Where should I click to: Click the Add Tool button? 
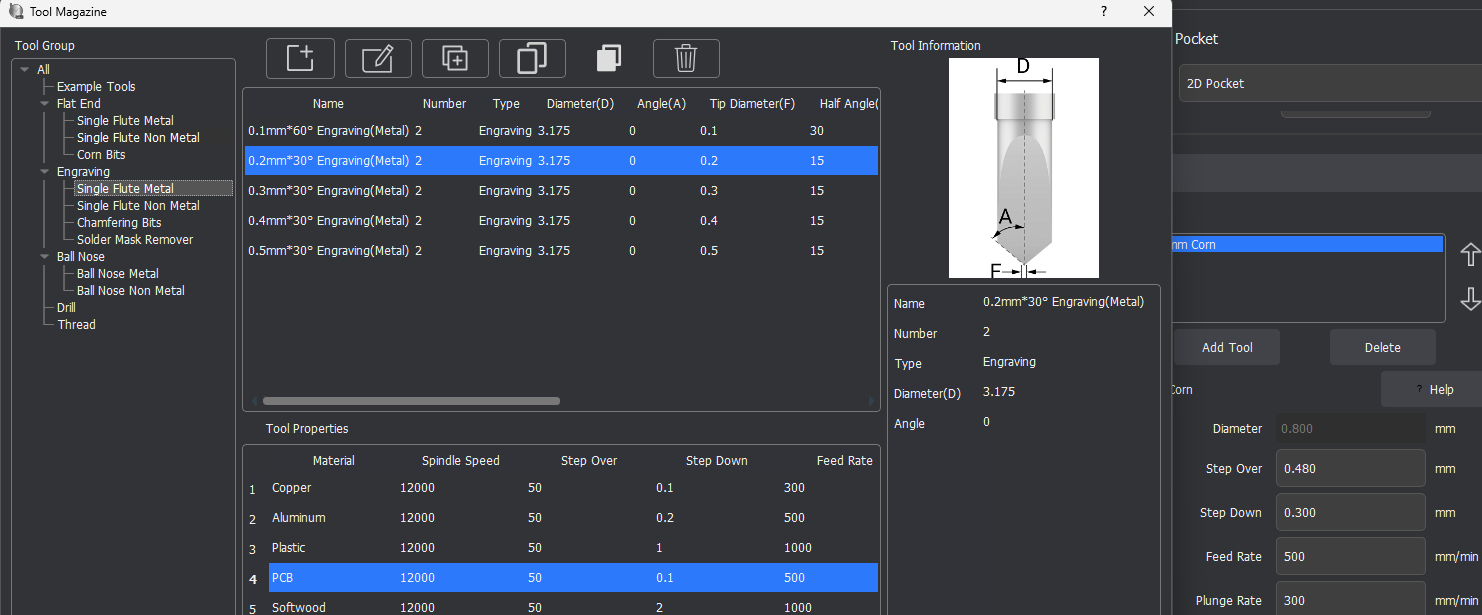1227,347
